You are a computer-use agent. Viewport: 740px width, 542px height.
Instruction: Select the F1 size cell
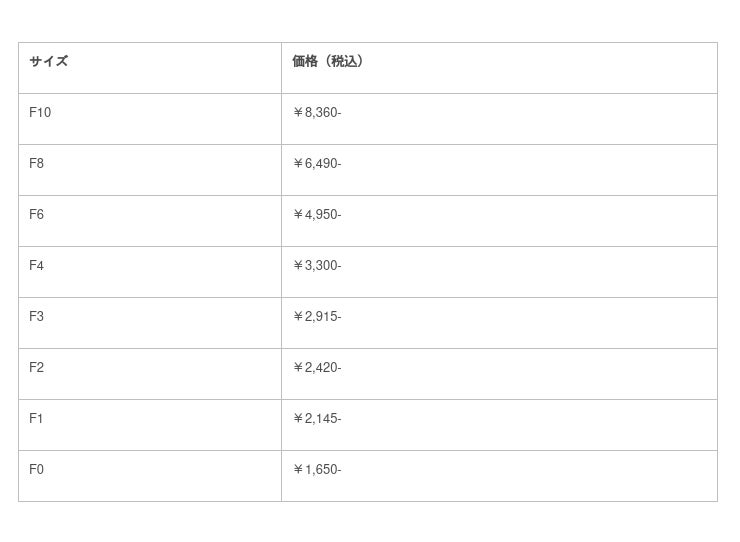[x=37, y=419]
